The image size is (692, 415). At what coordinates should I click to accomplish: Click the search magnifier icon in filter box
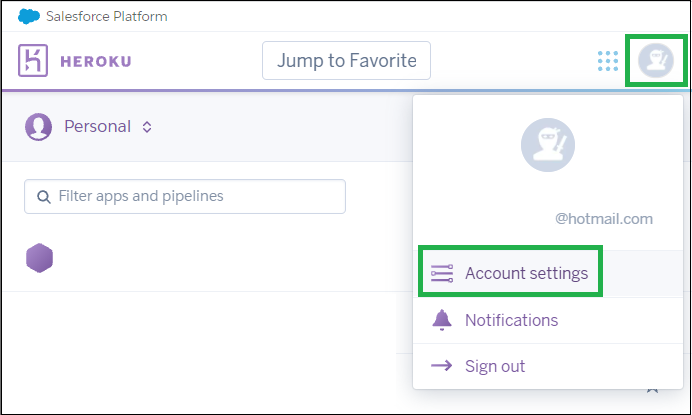pos(43,197)
